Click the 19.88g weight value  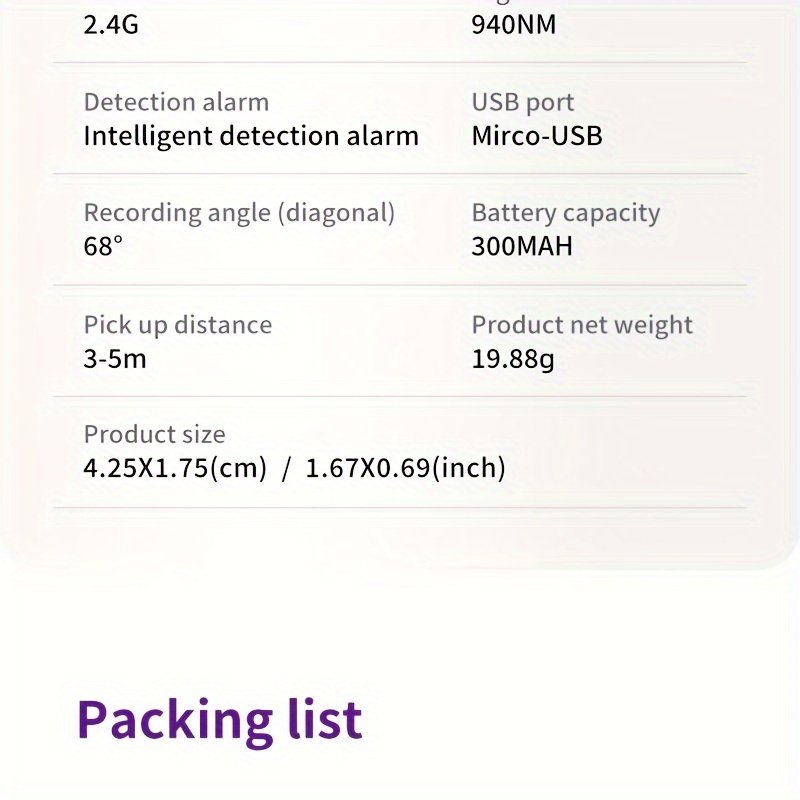coord(513,358)
